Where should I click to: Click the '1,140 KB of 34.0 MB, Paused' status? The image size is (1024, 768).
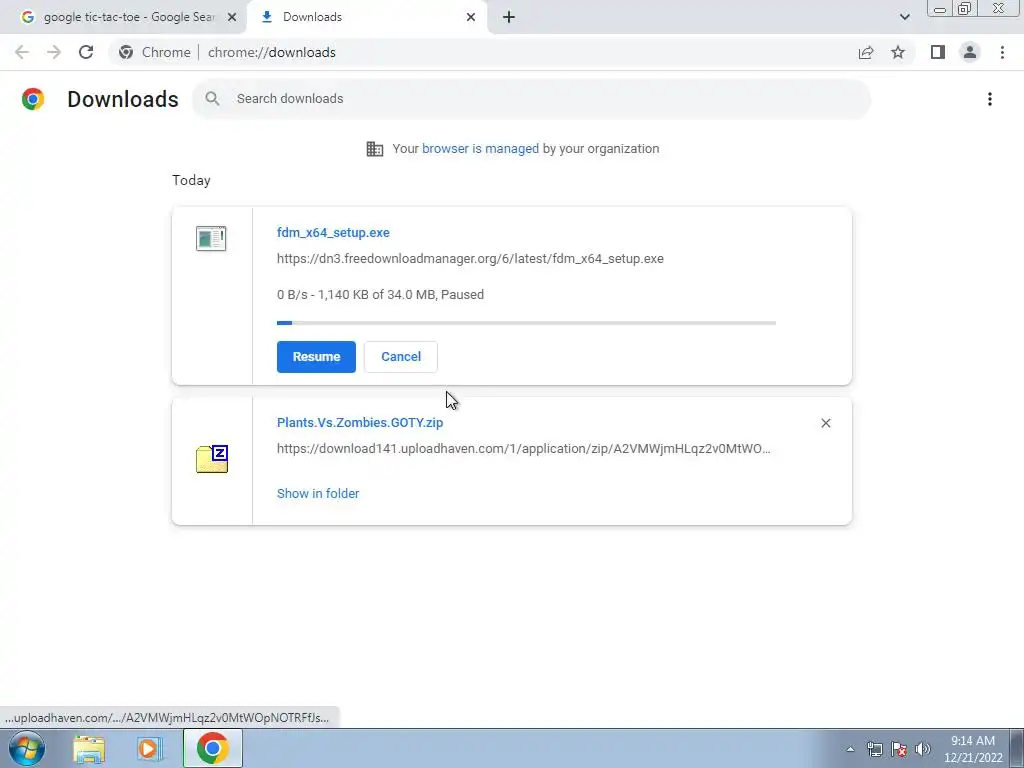[401, 295]
